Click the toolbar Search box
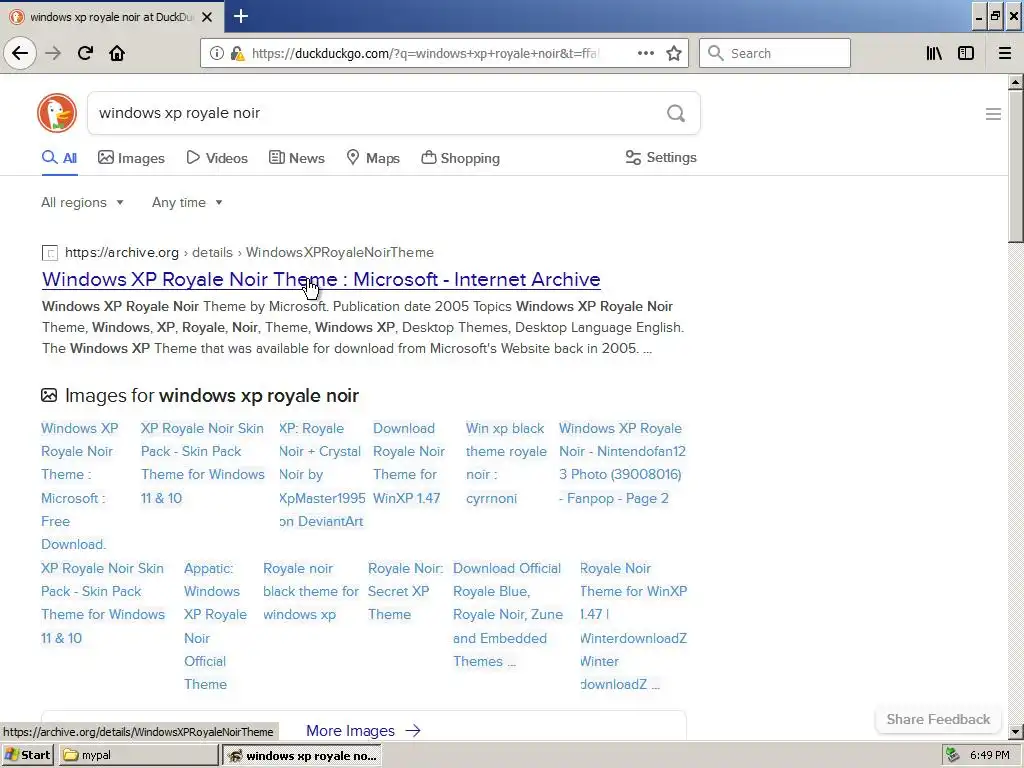This screenshot has height=768, width=1024. (x=775, y=53)
